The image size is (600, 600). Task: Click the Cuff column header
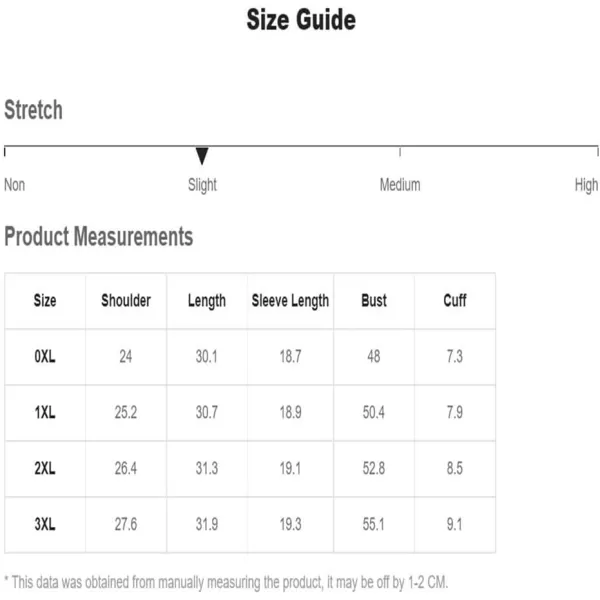pyautogui.click(x=455, y=300)
